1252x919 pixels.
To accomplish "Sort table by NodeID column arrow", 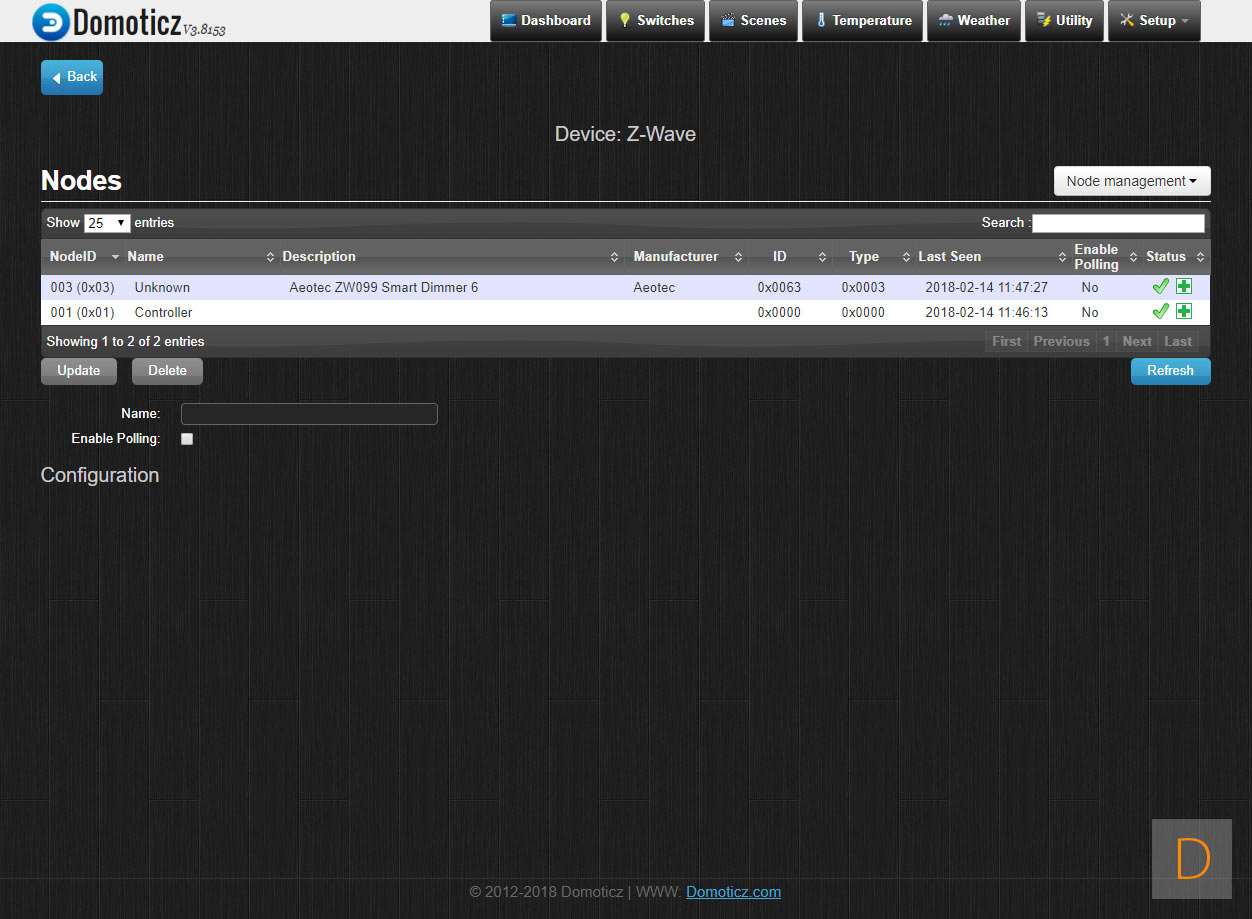I will coord(115,257).
